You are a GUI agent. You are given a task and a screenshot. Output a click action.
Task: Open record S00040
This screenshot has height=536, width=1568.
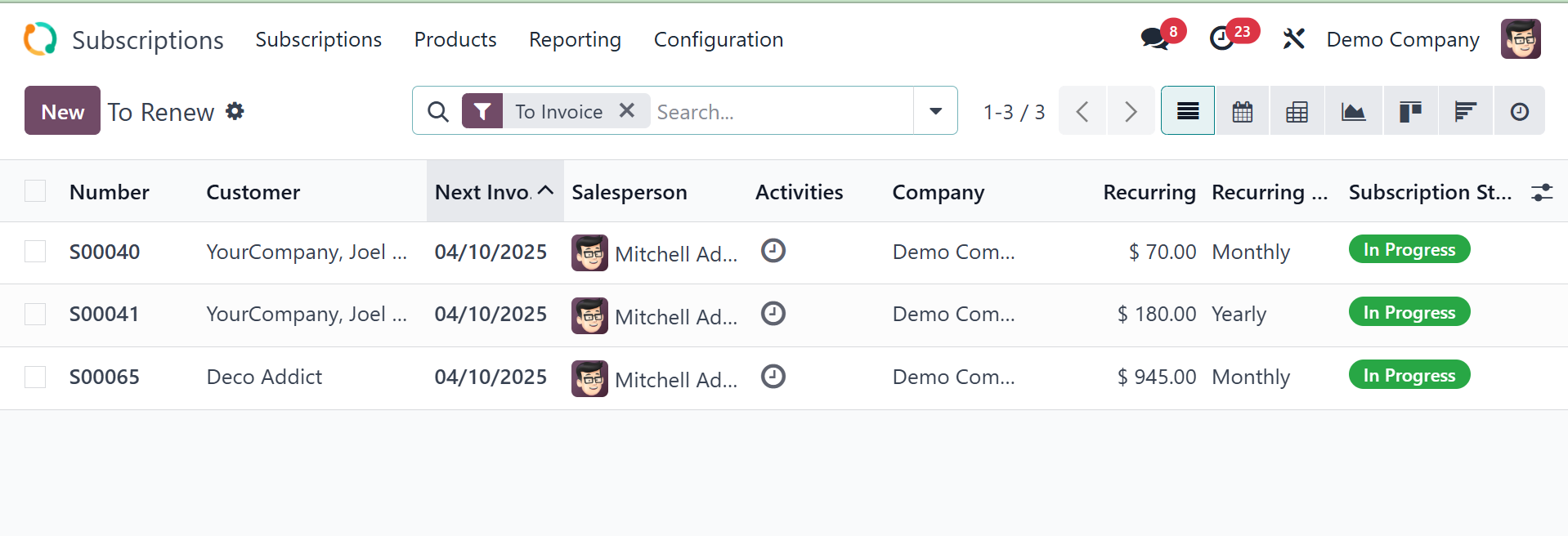pyautogui.click(x=105, y=252)
